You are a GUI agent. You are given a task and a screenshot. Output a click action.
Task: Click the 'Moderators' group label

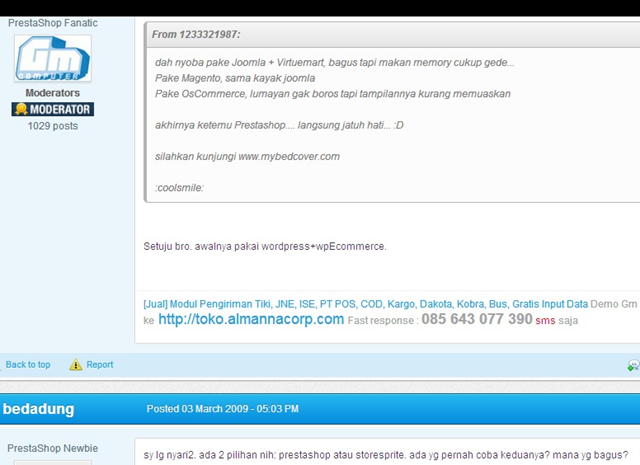53,93
